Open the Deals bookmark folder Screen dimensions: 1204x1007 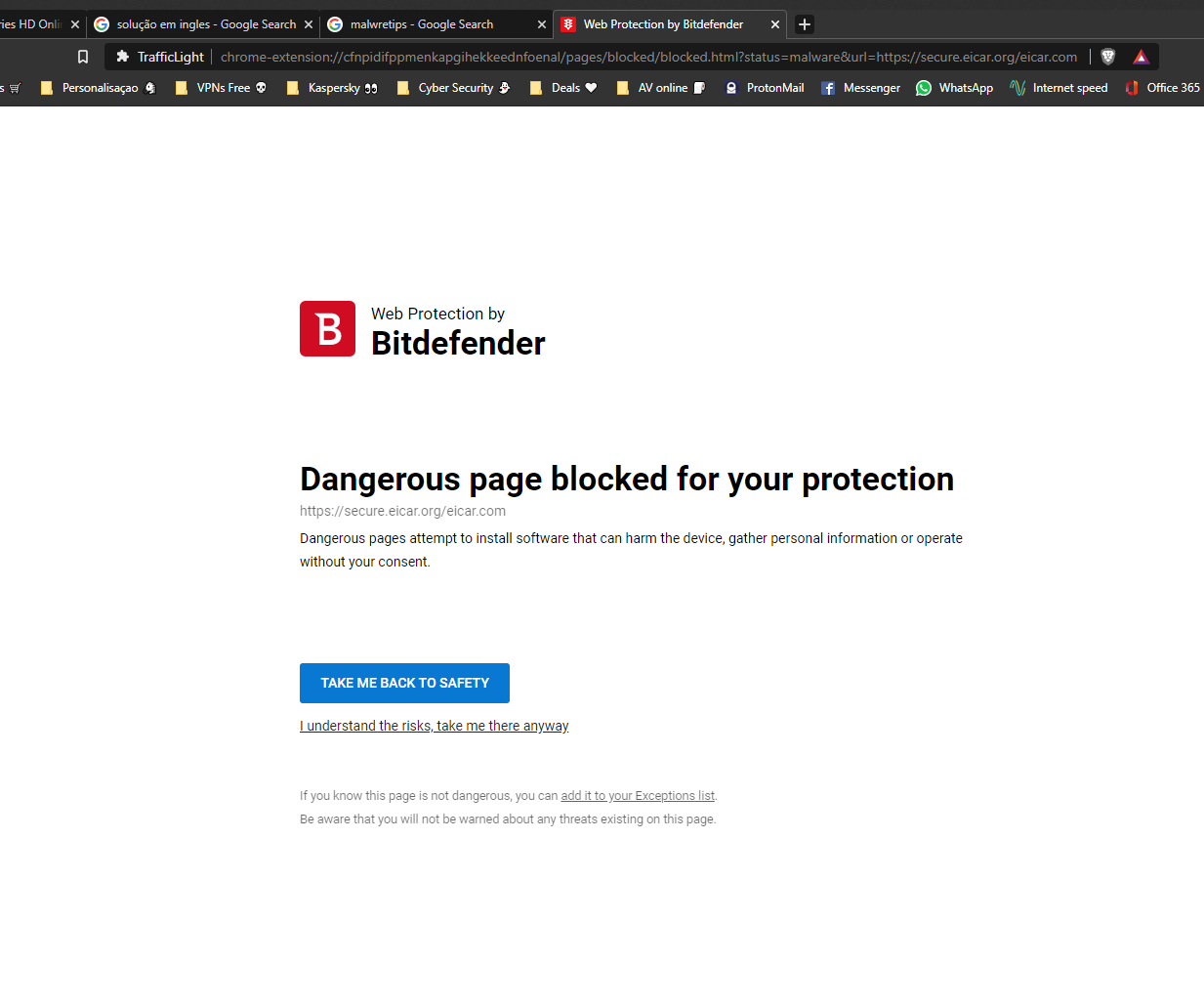click(x=563, y=88)
